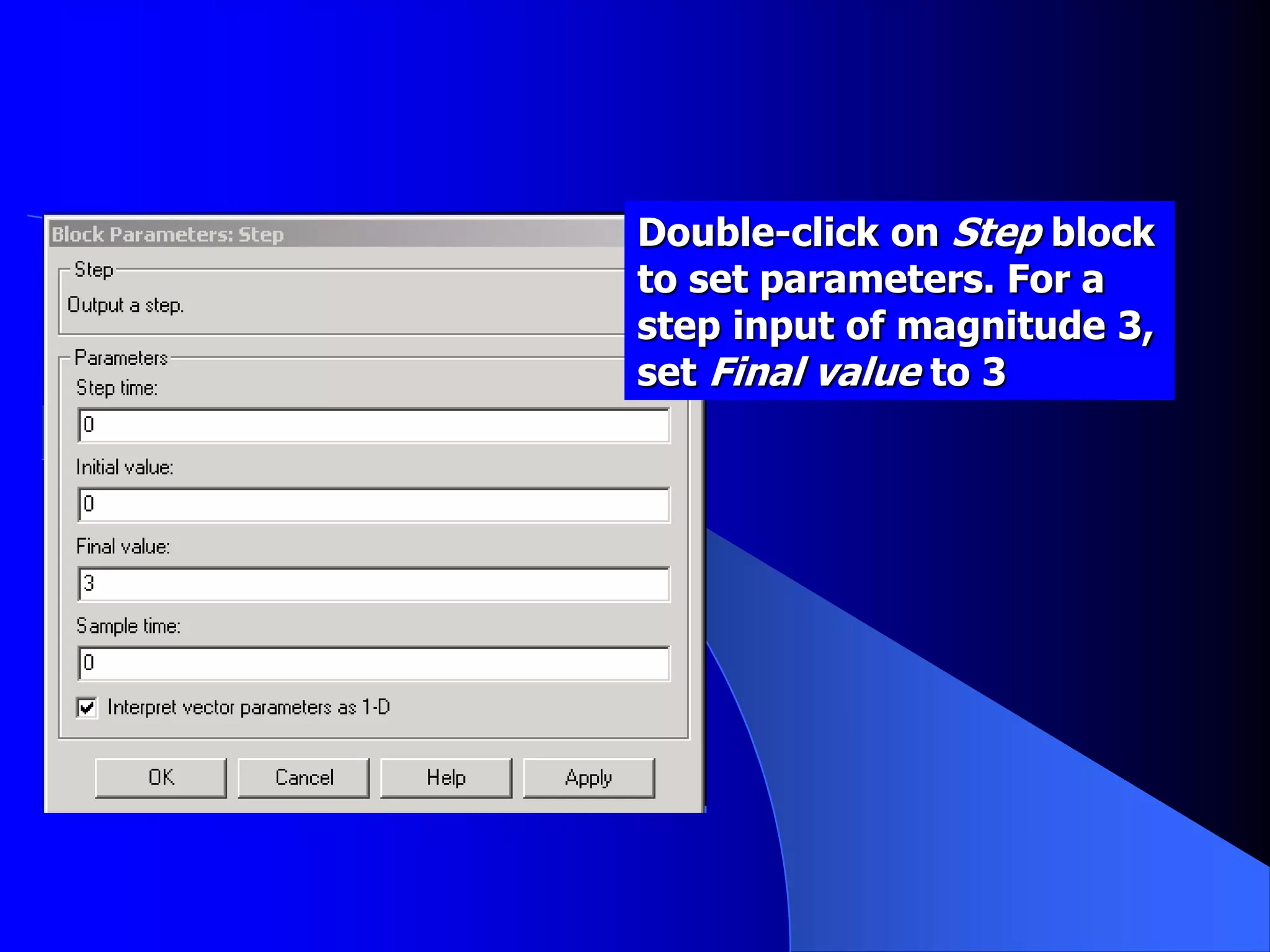Click the 'Interpret vector parameters as 1-D' label text
The image size is (1270, 952).
click(x=249, y=707)
